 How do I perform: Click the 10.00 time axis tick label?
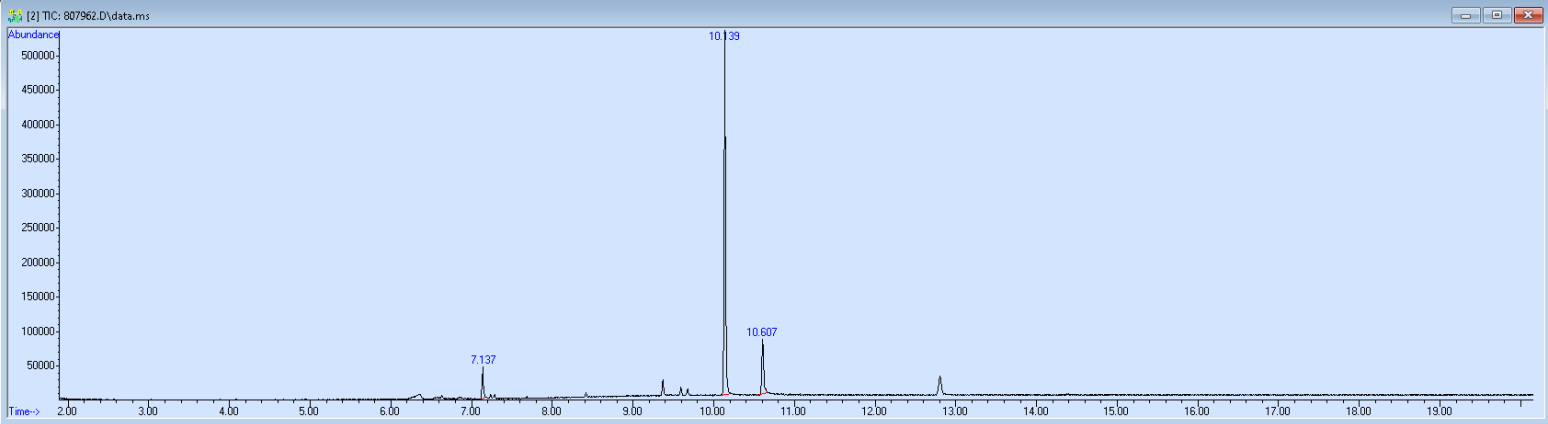[x=712, y=411]
